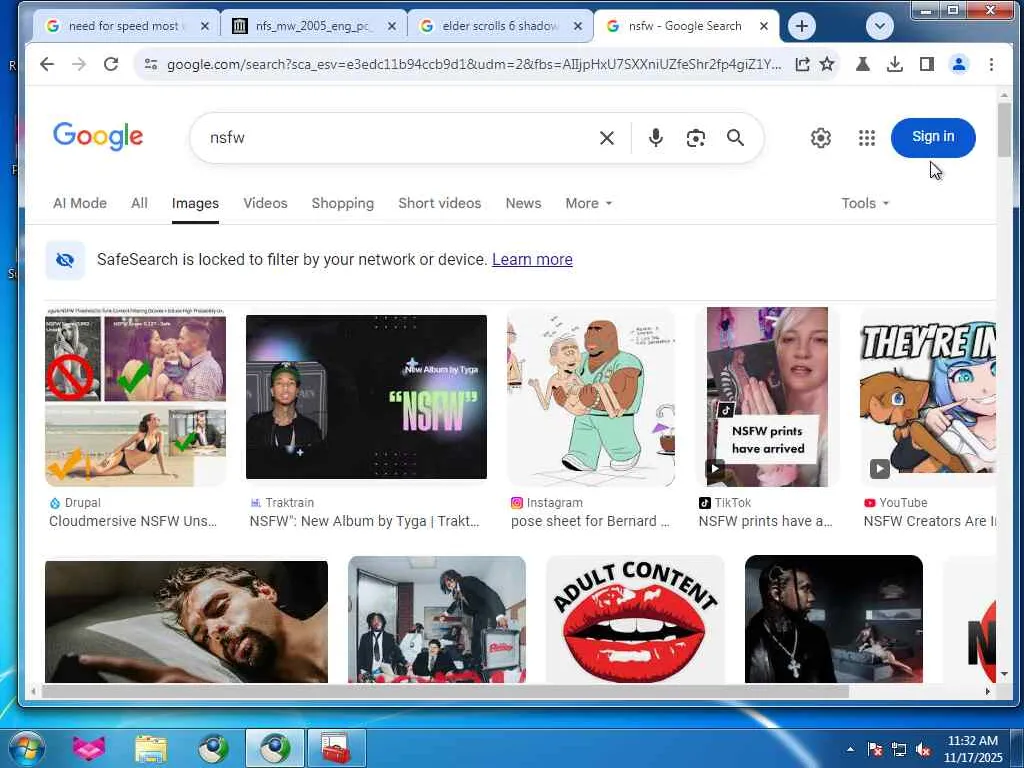The image size is (1024, 768).
Task: Select the News results tab
Action: [523, 203]
